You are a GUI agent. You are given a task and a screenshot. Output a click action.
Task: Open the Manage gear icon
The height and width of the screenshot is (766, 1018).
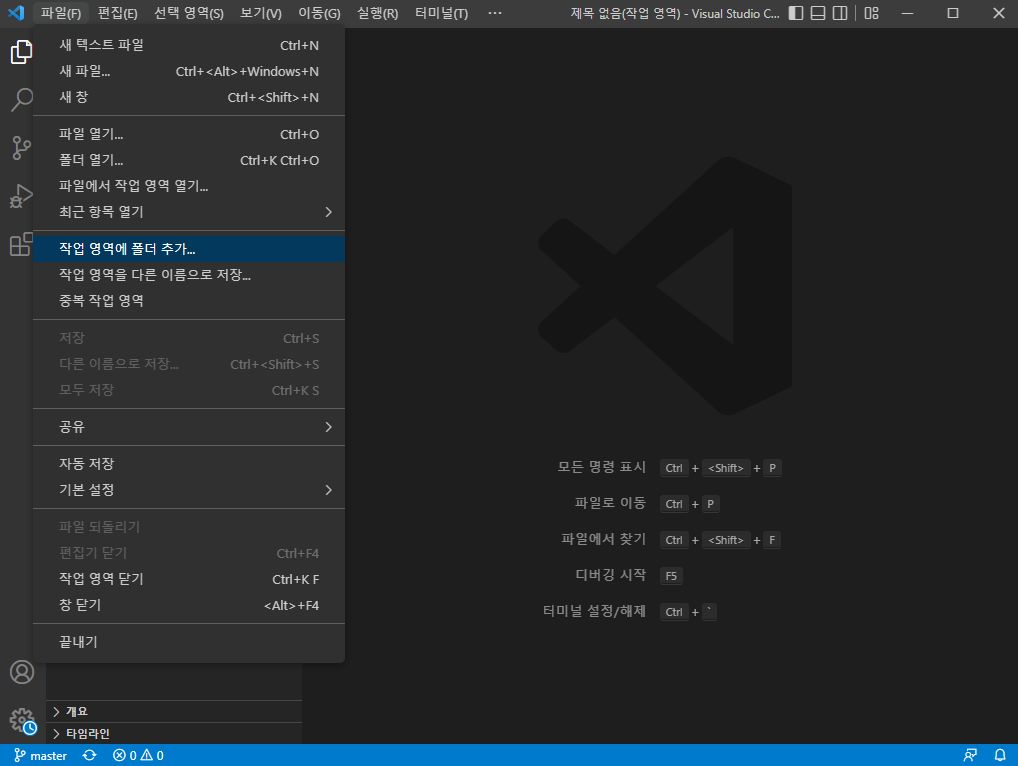tap(21, 721)
